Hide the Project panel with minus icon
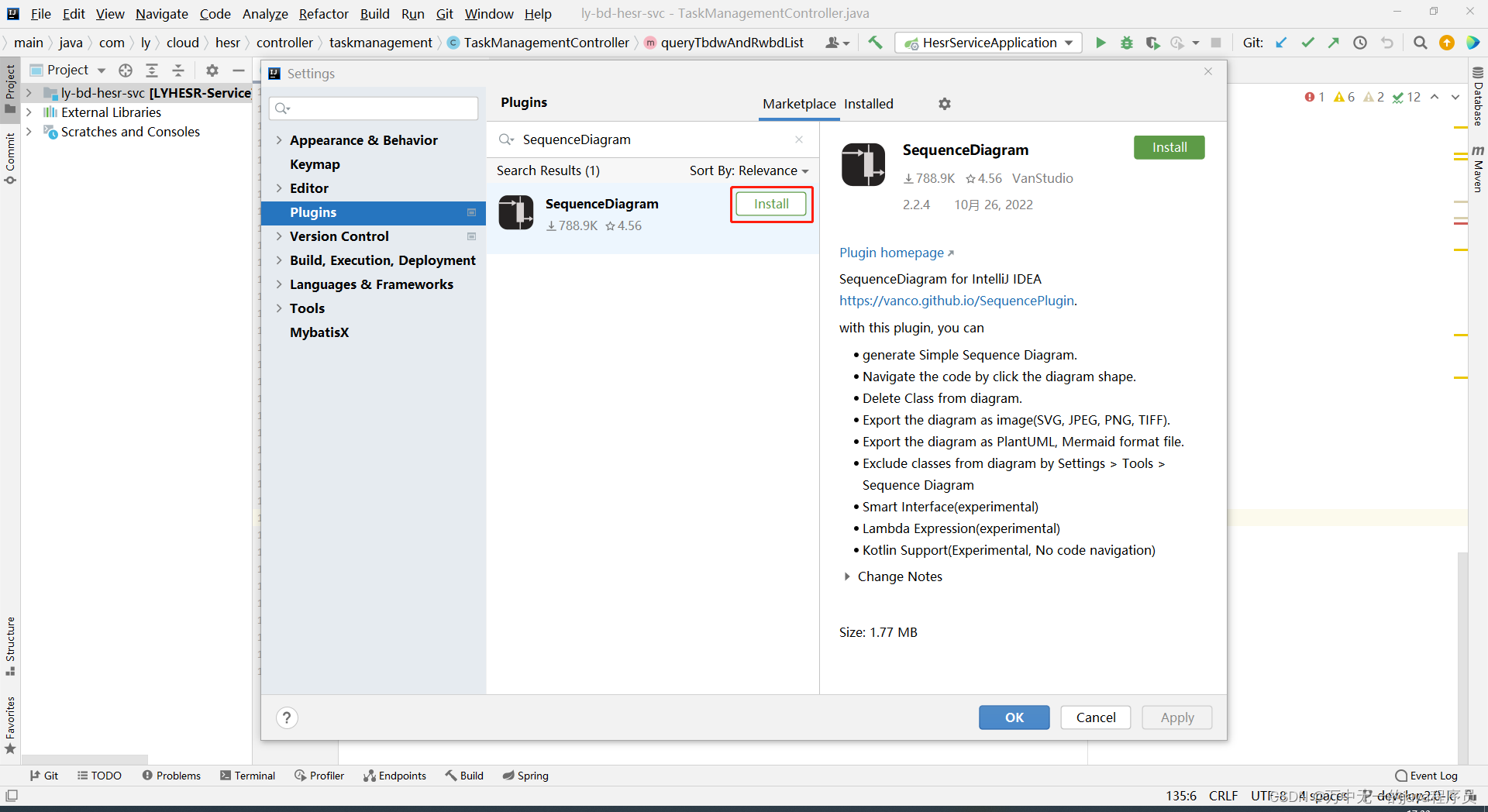Screen dimensions: 1488x812 239,71
